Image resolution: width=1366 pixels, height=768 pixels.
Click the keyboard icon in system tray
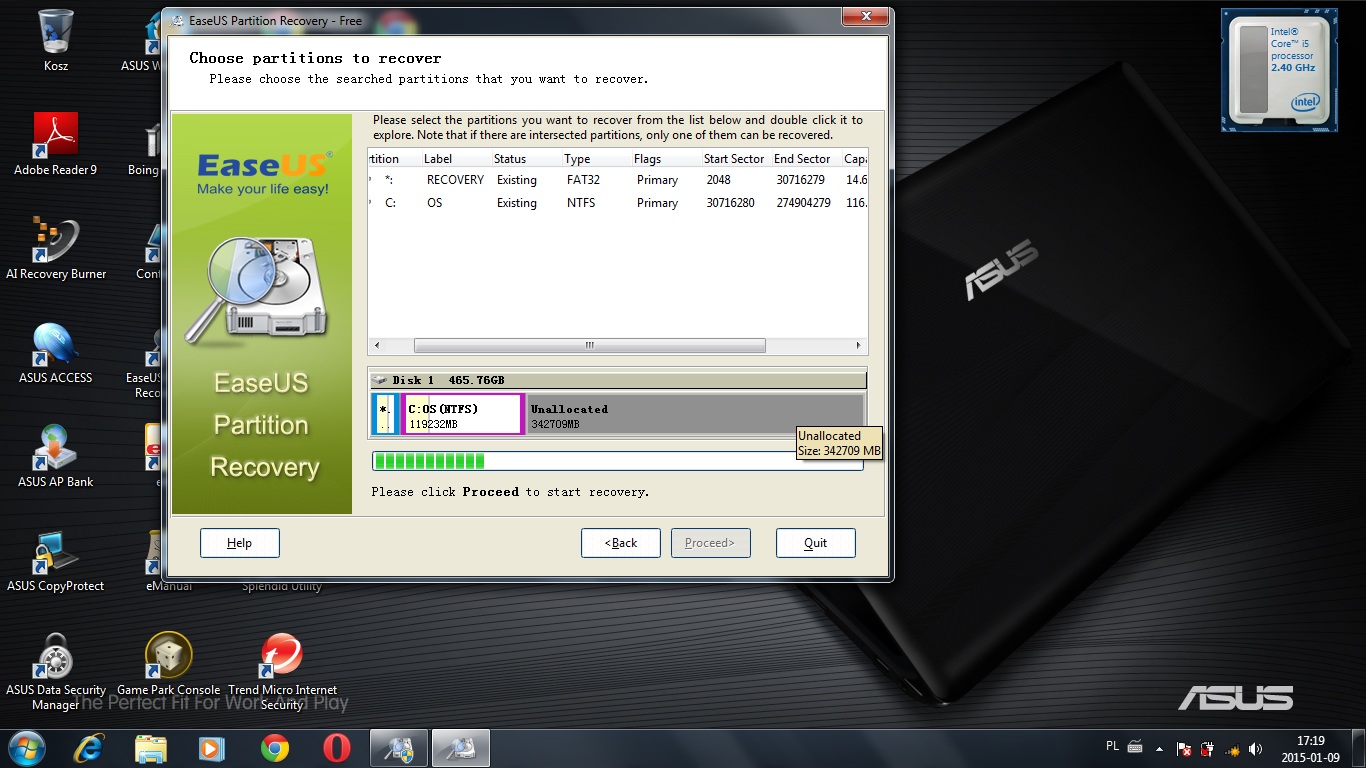click(1136, 747)
